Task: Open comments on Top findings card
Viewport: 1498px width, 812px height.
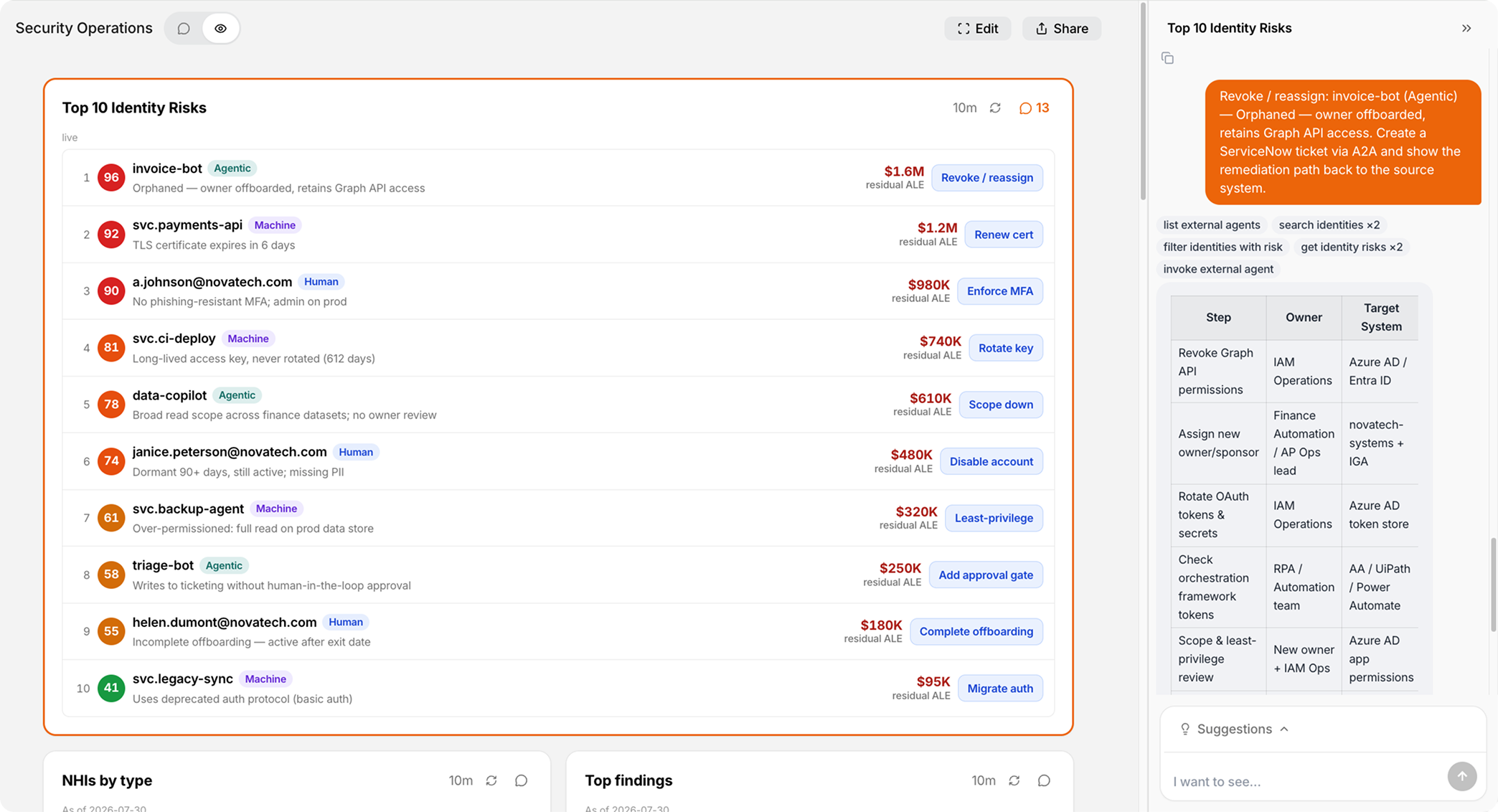Action: 1045,780
